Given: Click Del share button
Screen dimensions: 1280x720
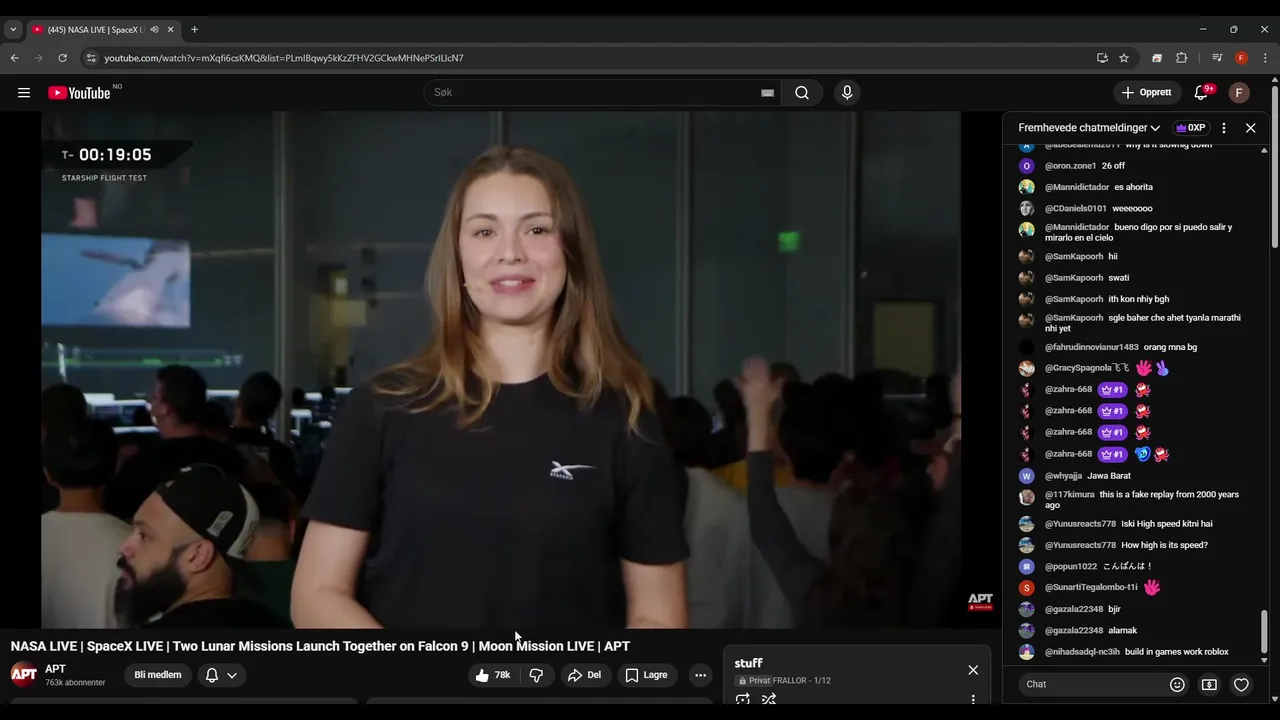Looking at the screenshot, I should pyautogui.click(x=584, y=675).
